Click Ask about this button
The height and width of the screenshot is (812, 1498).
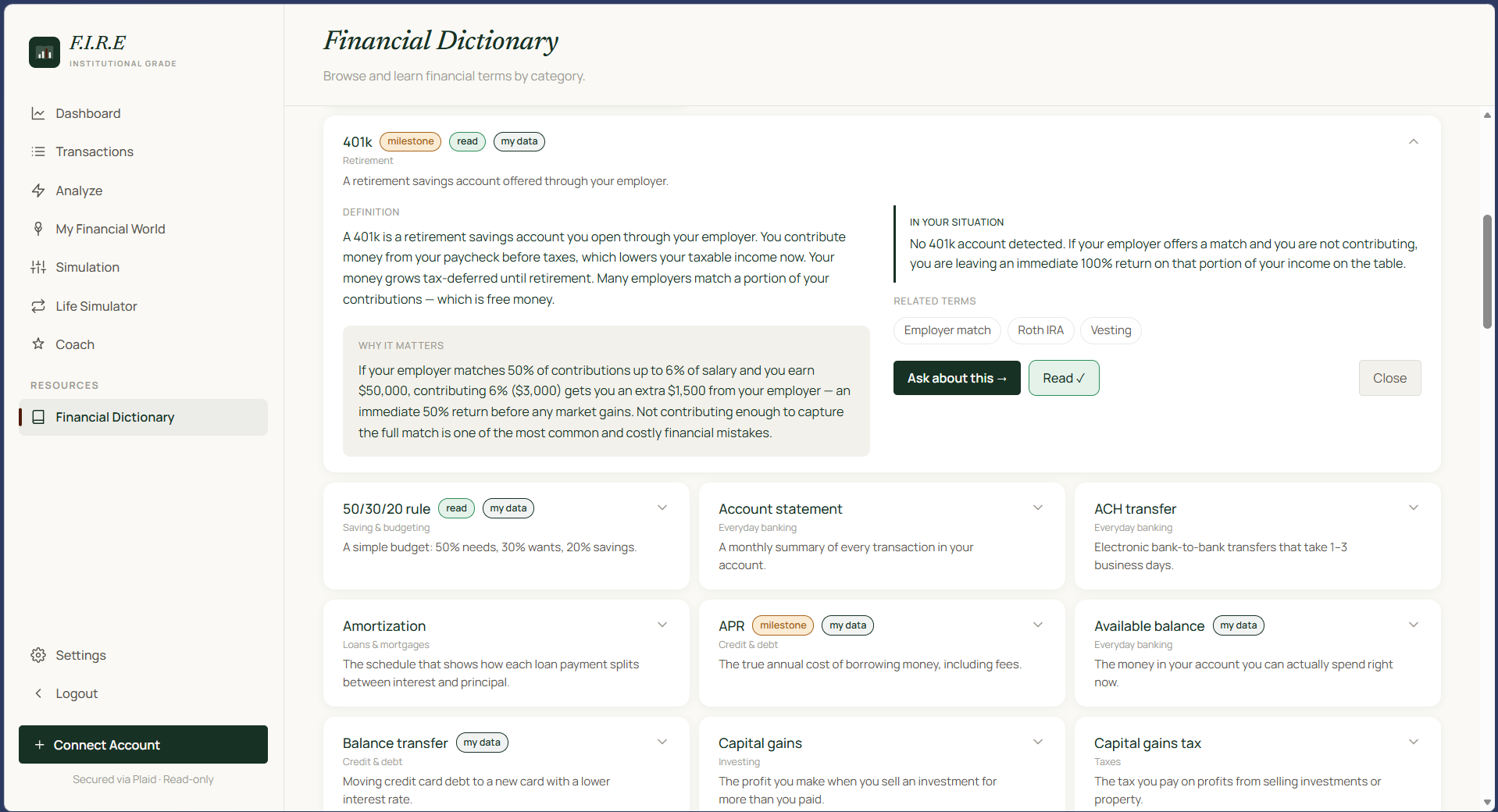(x=957, y=378)
